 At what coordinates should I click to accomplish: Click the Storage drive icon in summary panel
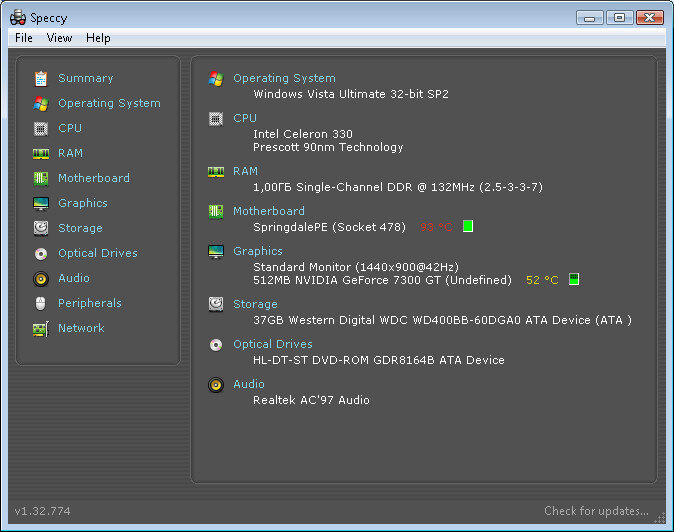(x=216, y=304)
